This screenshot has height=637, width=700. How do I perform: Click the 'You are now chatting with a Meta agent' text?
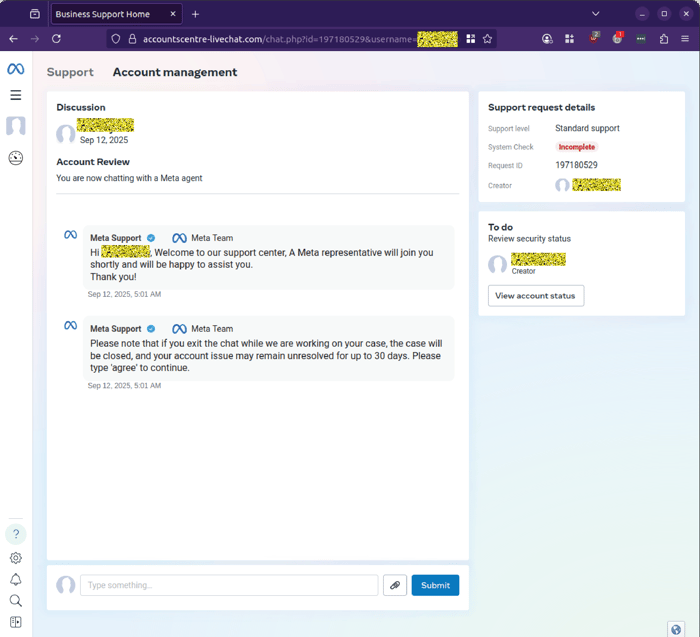[129, 178]
